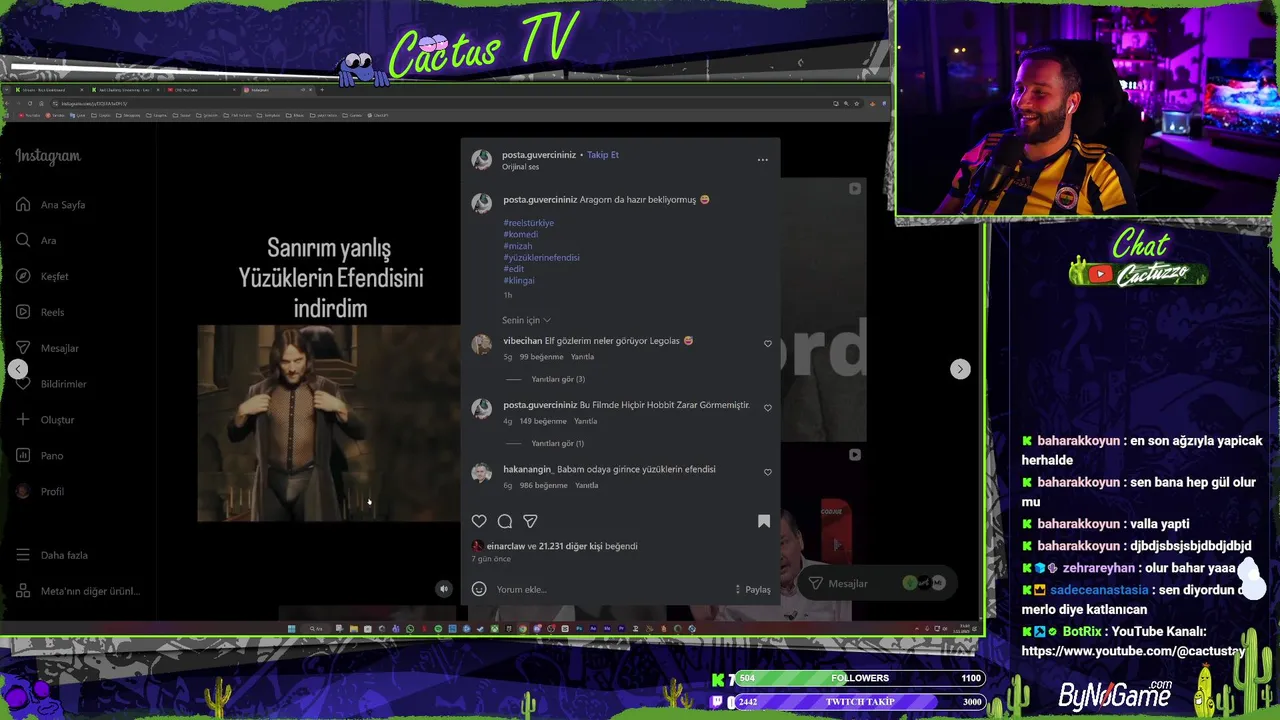This screenshot has height=720, width=1280.
Task: Go to next post arrow
Action: 960,369
